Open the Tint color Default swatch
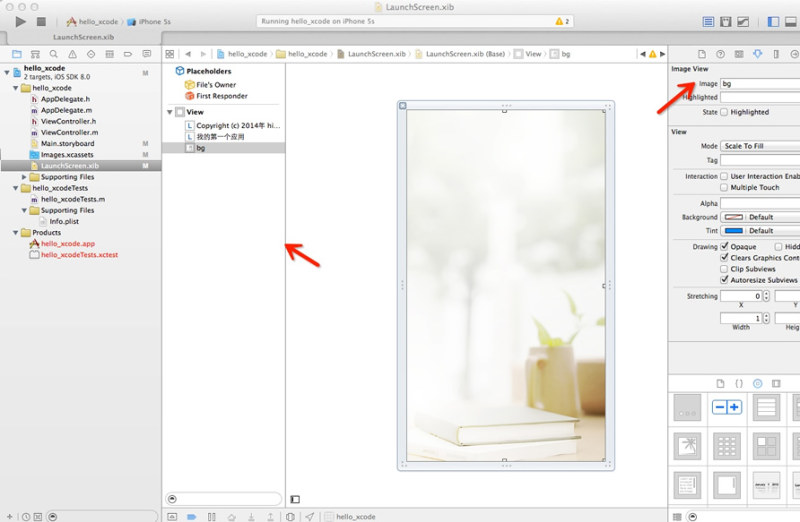 [x=733, y=231]
